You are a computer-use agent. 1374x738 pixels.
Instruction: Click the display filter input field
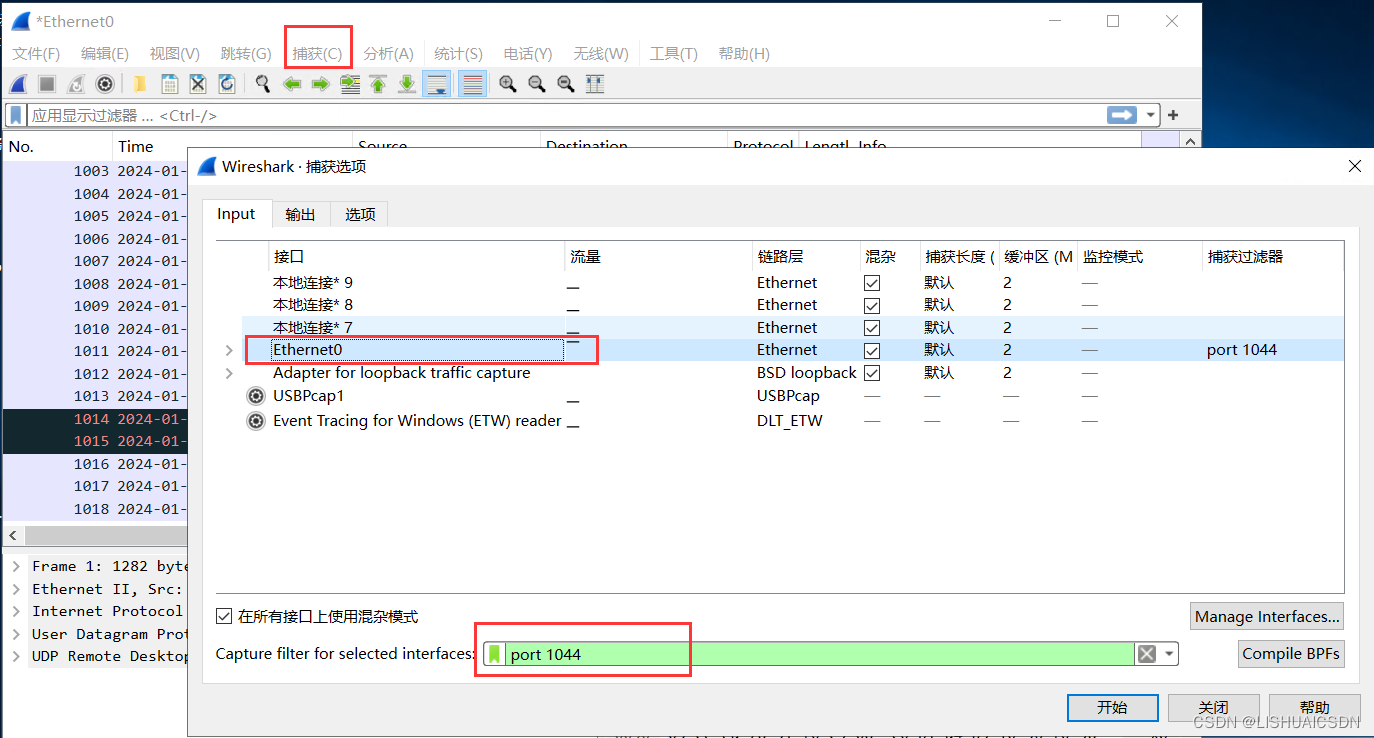click(565, 115)
